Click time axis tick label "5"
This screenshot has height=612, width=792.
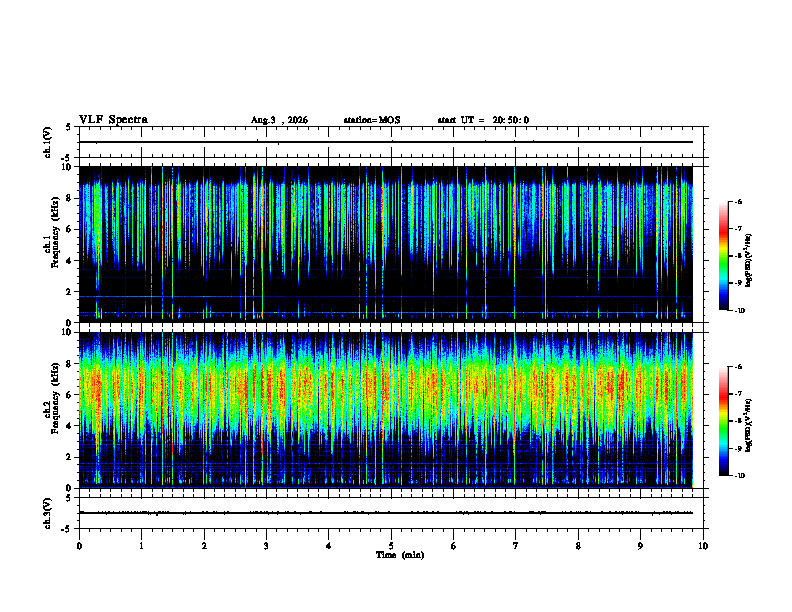[391, 546]
